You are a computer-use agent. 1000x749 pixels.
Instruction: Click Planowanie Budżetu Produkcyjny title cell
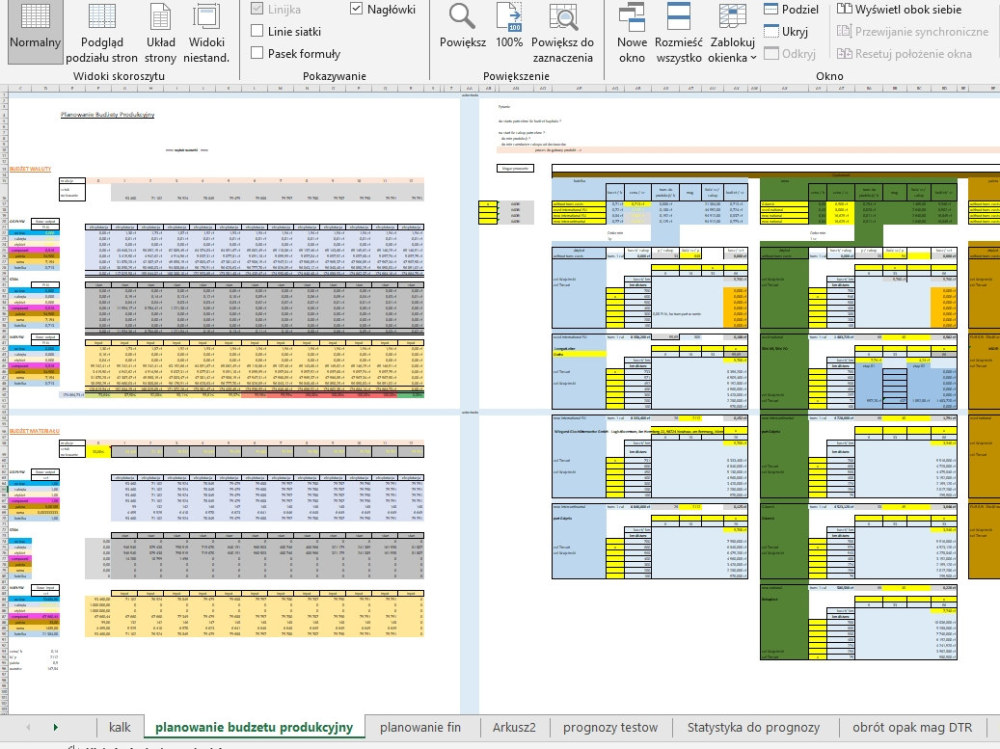107,115
